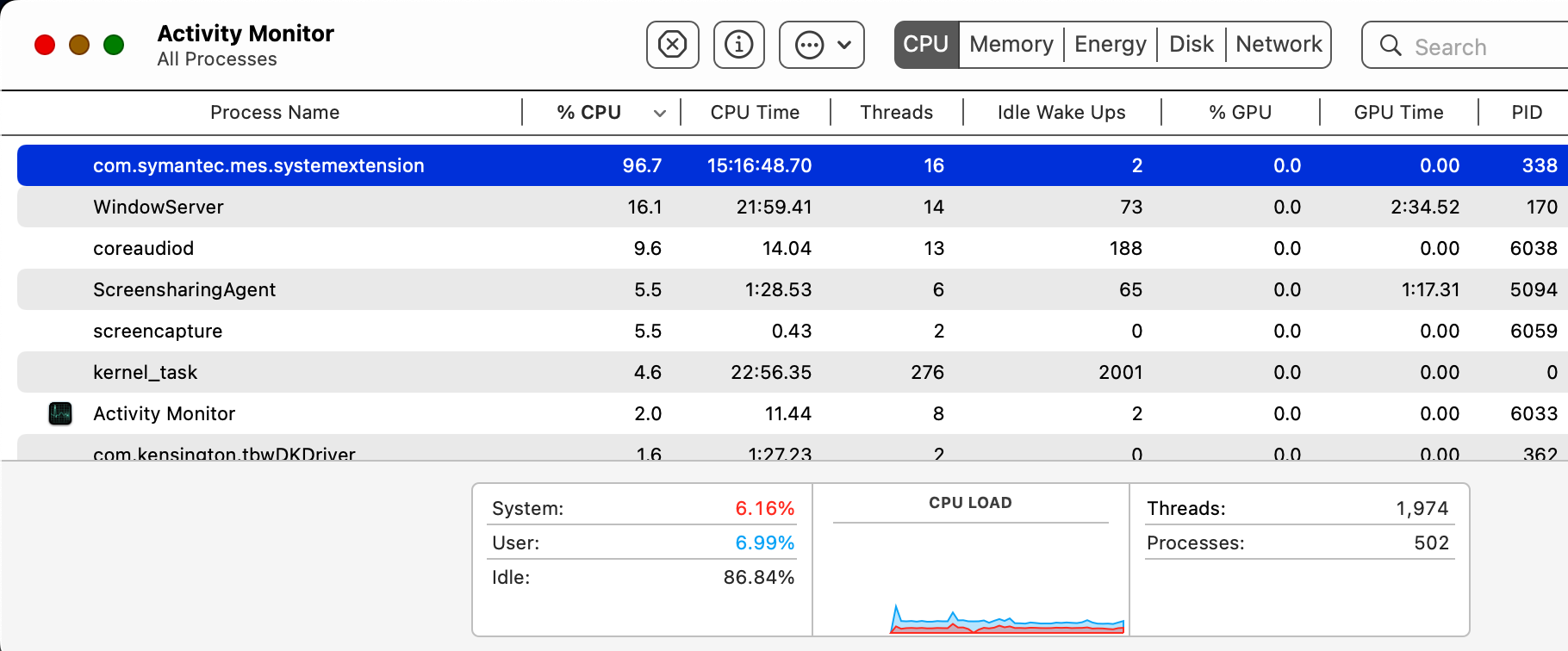The width and height of the screenshot is (1568, 651).
Task: Expand the more-actions dropdown chevron
Action: pyautogui.click(x=845, y=45)
